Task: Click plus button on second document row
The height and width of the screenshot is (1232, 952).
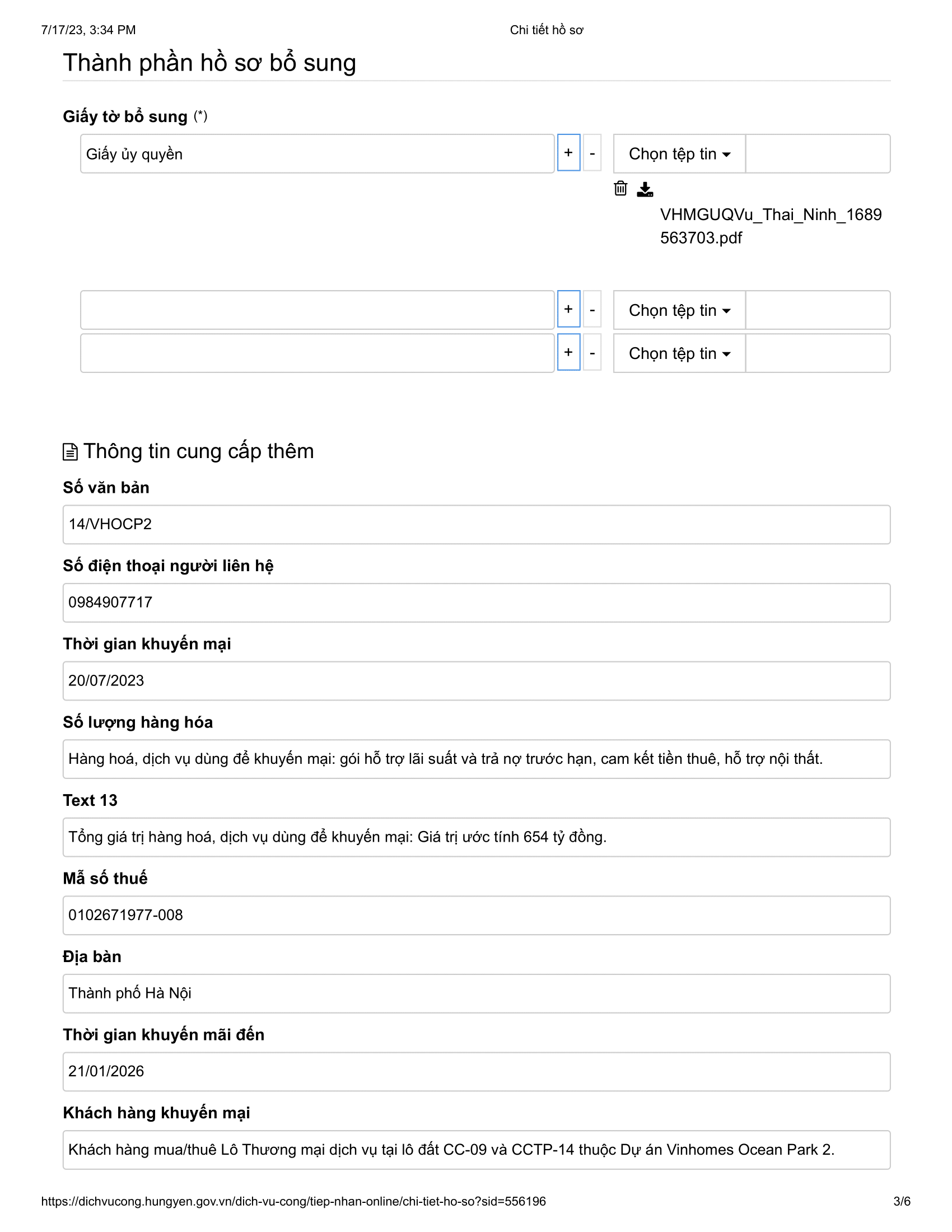Action: coord(568,309)
